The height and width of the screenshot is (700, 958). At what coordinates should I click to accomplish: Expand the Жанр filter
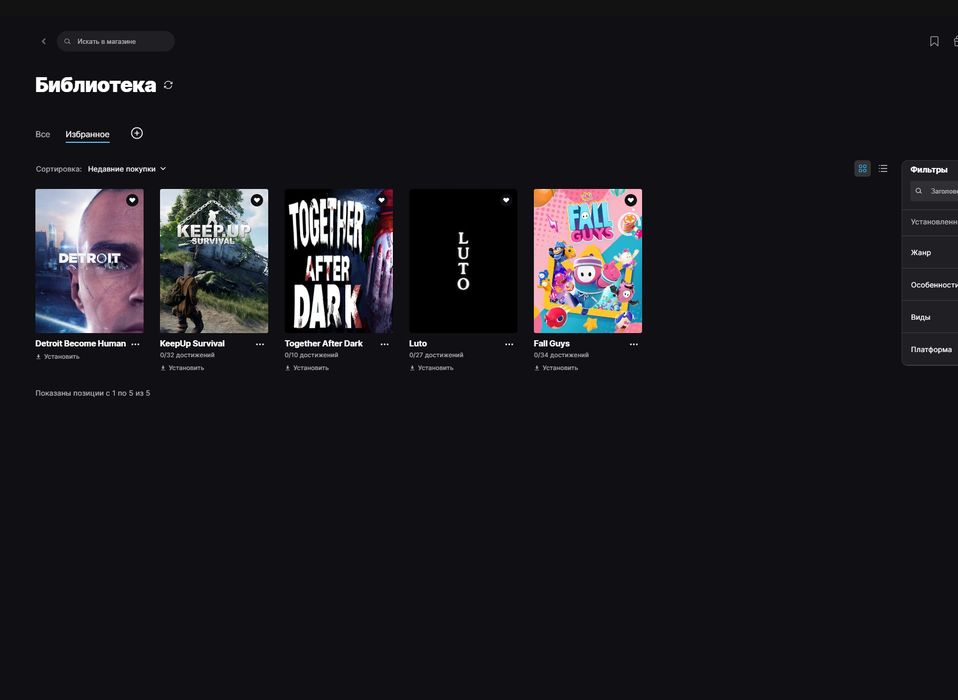[x=930, y=252]
